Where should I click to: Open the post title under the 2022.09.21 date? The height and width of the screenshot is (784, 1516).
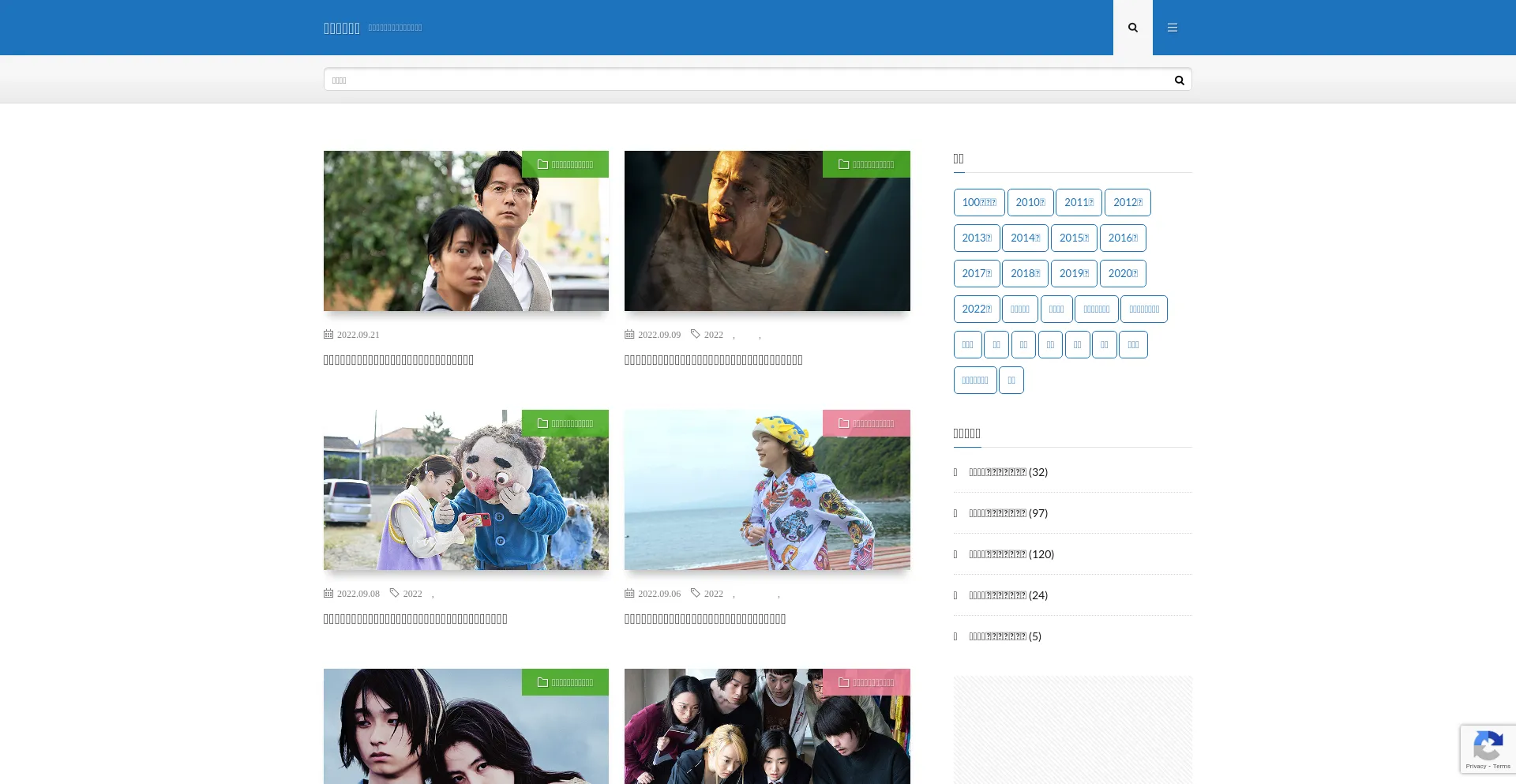[399, 360]
